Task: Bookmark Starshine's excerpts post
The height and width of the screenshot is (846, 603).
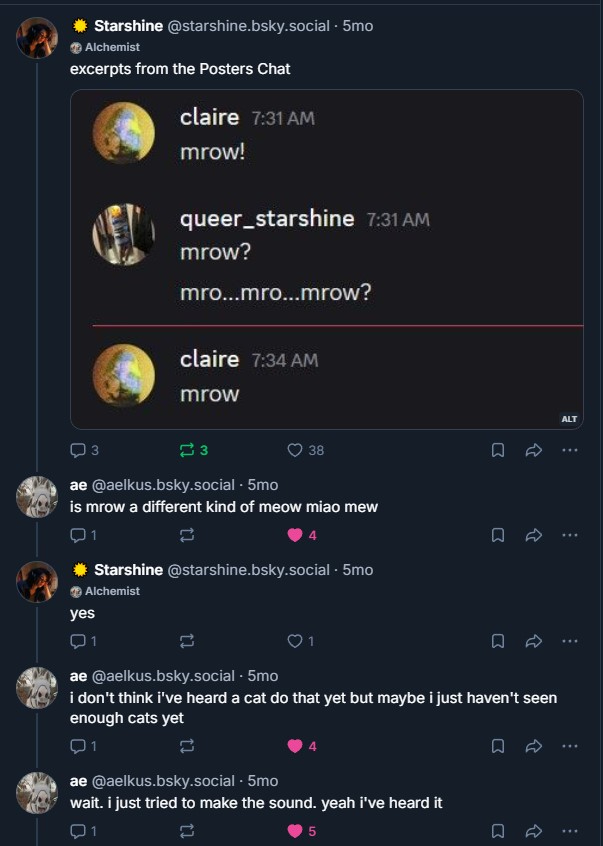Action: click(498, 451)
